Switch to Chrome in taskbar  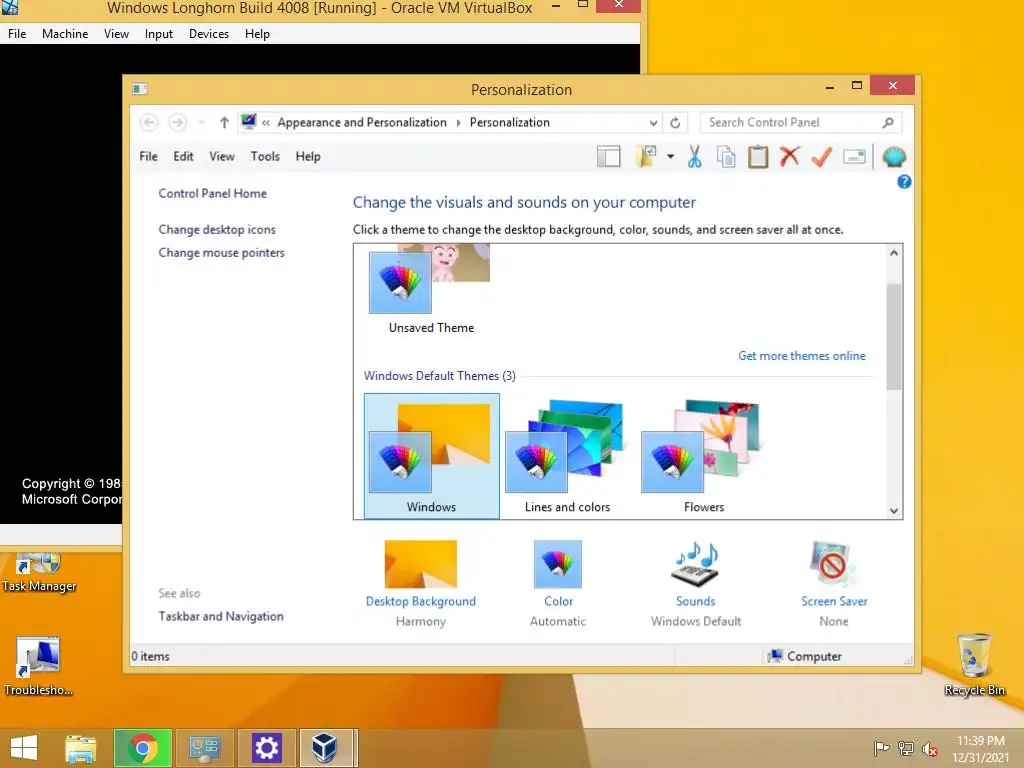[143, 748]
